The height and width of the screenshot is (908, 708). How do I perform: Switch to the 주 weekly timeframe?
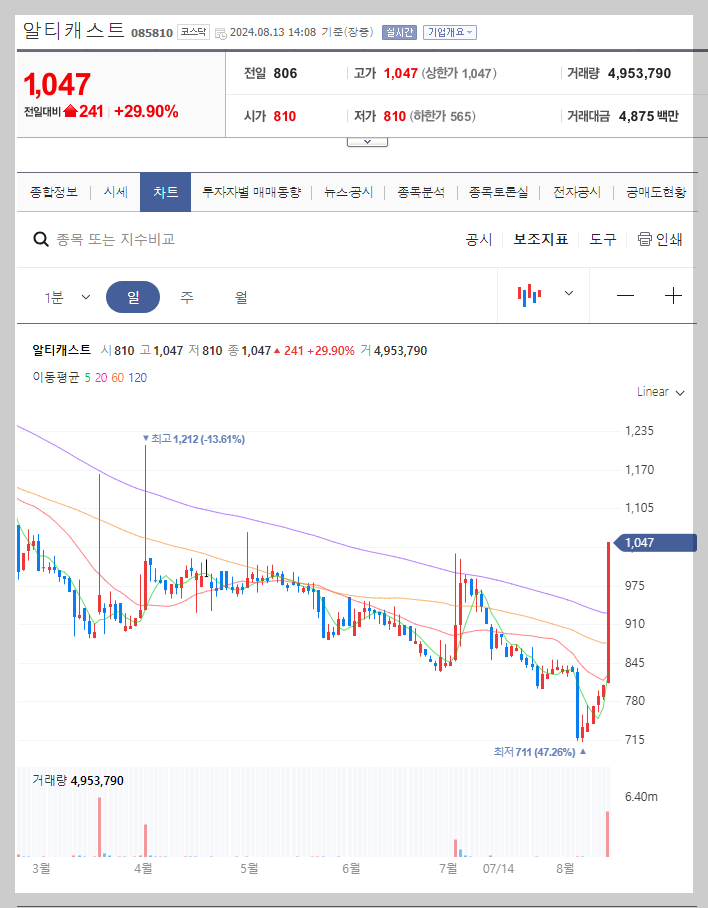click(188, 296)
